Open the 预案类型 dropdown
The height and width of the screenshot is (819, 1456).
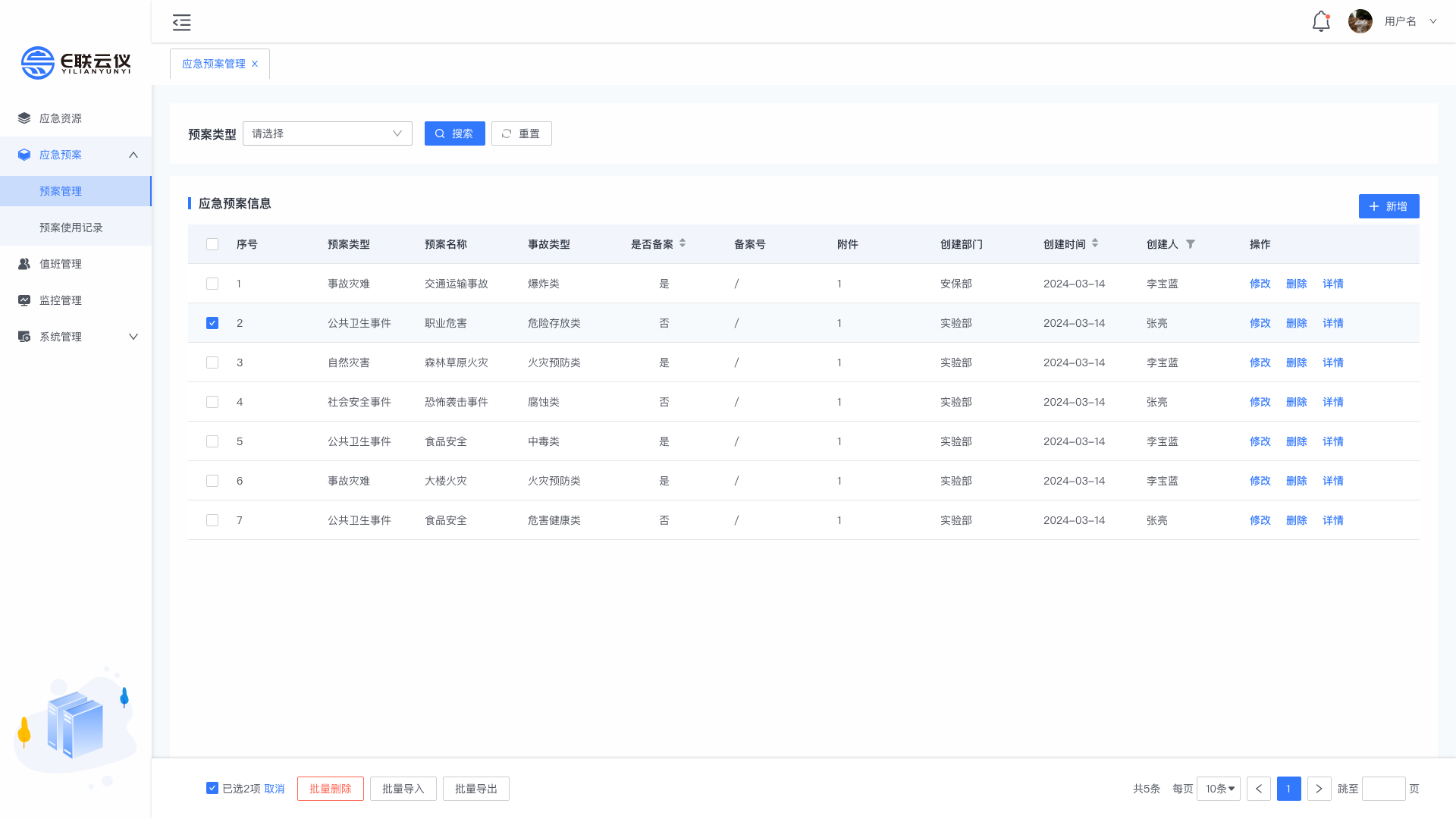(328, 133)
